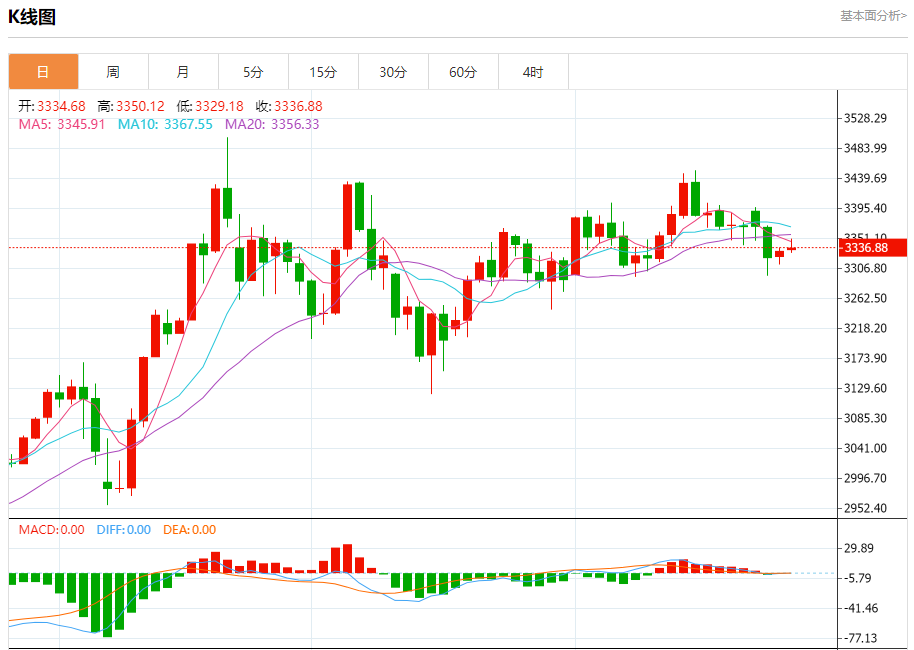Open the 30分 interval tab
Screen dimensions: 914x650
pos(393,72)
